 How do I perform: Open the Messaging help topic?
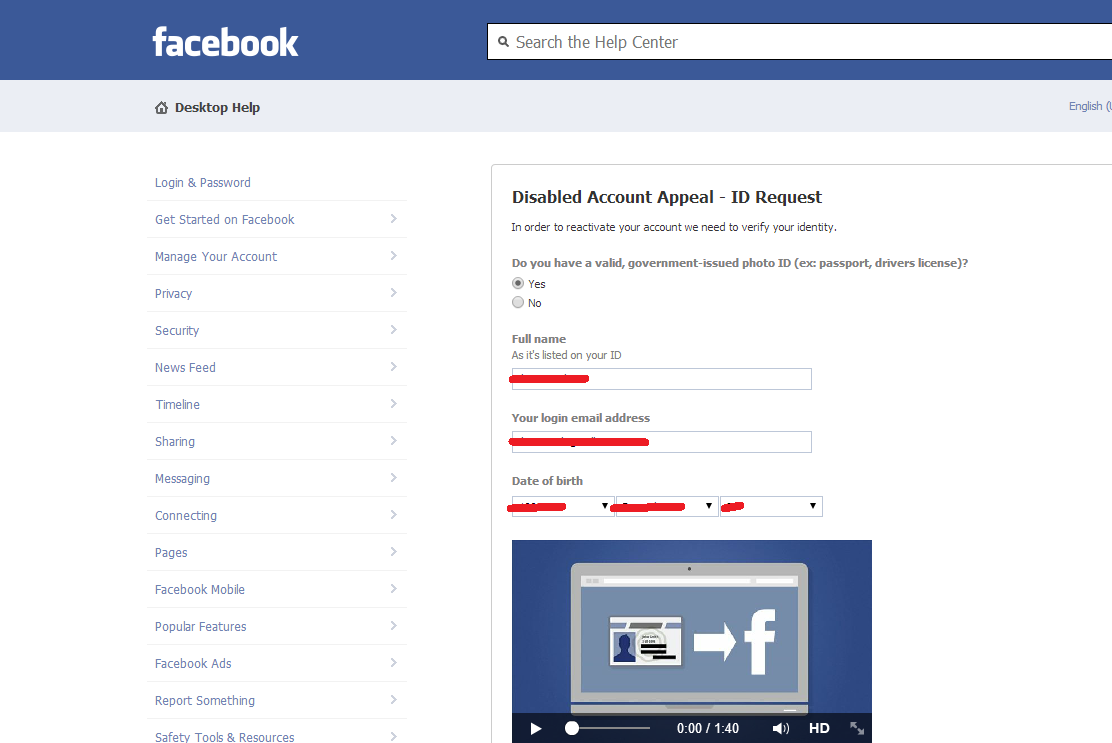182,479
